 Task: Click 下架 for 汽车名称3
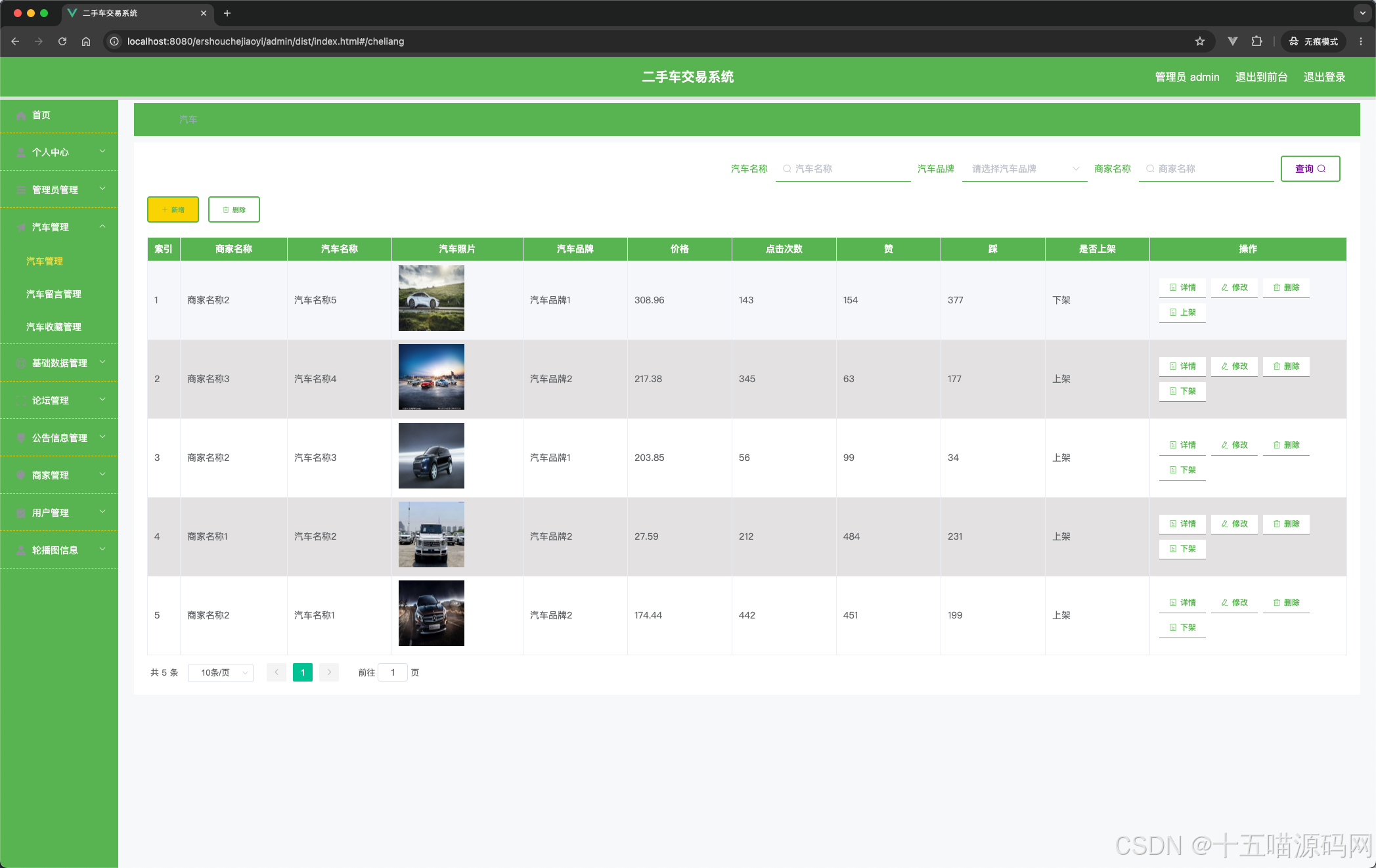point(1182,470)
